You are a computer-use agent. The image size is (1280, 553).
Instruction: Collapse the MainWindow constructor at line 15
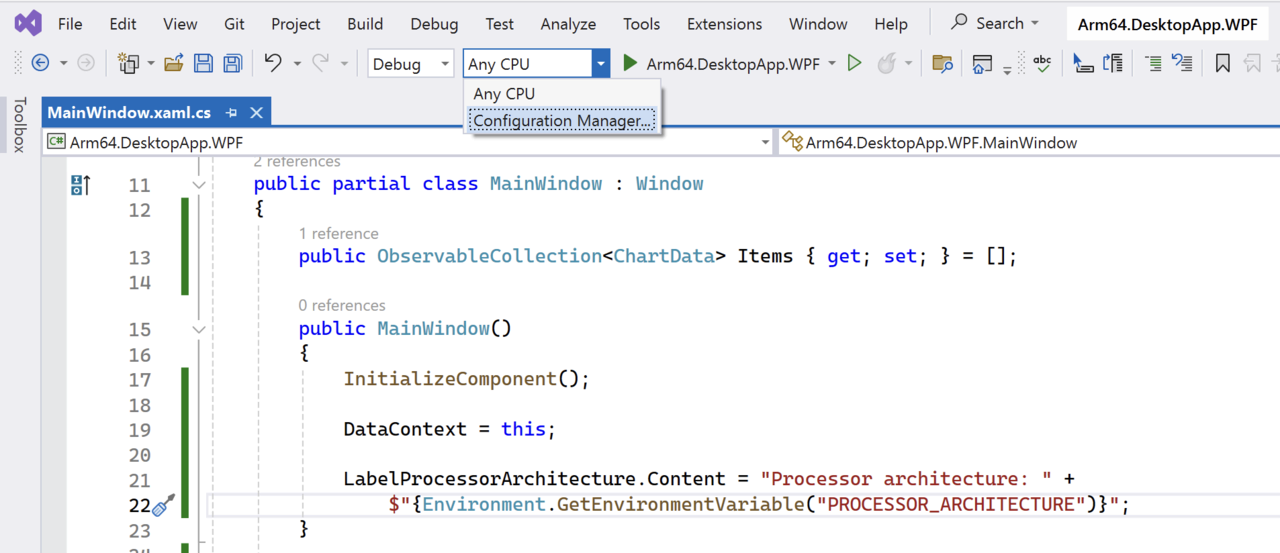[x=199, y=329]
